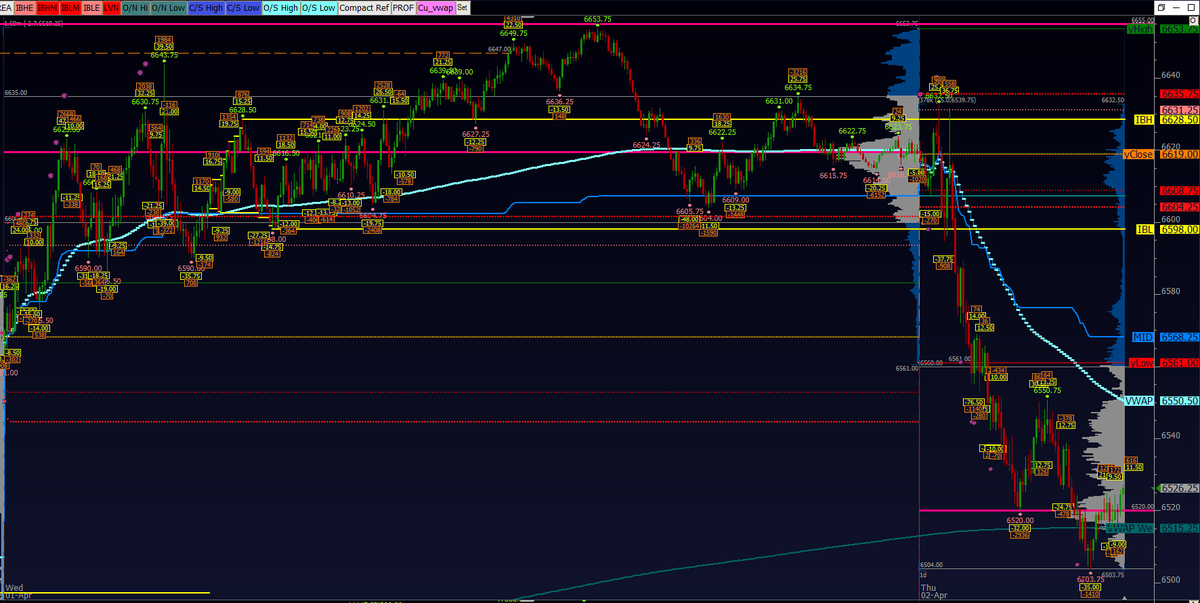
Task: Click the O/N Hi level icon
Action: pos(135,6)
